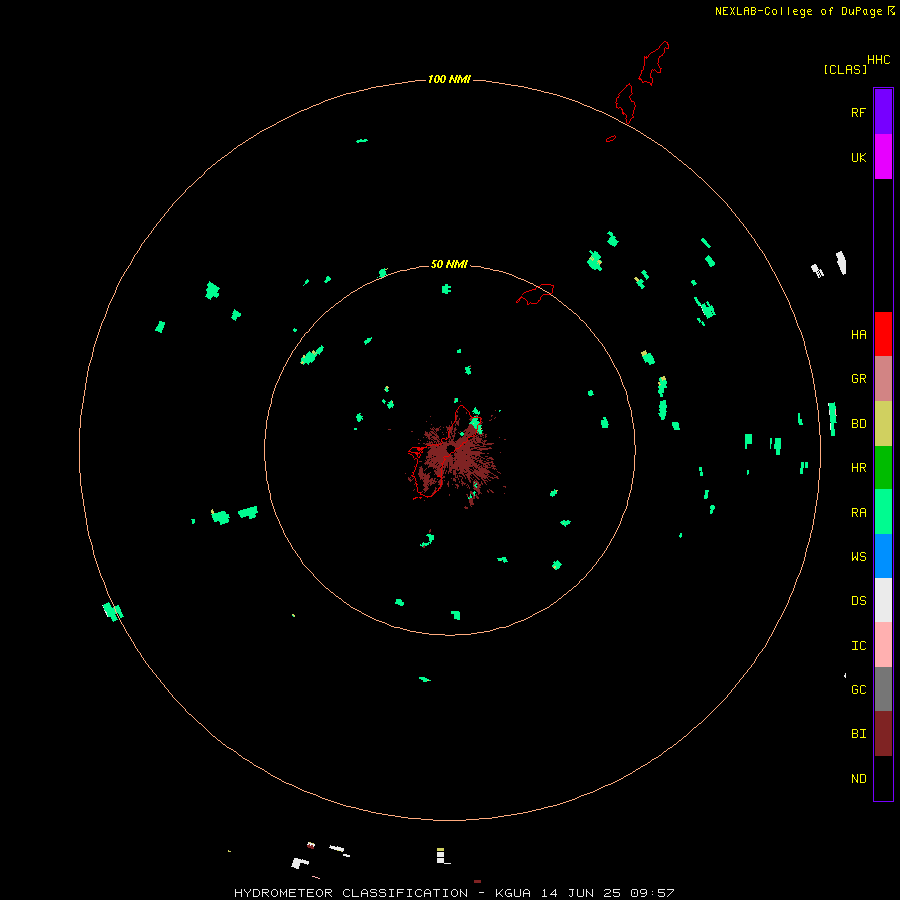Click the 'ND' legend label
The width and height of the screenshot is (900, 900).
coord(858,779)
